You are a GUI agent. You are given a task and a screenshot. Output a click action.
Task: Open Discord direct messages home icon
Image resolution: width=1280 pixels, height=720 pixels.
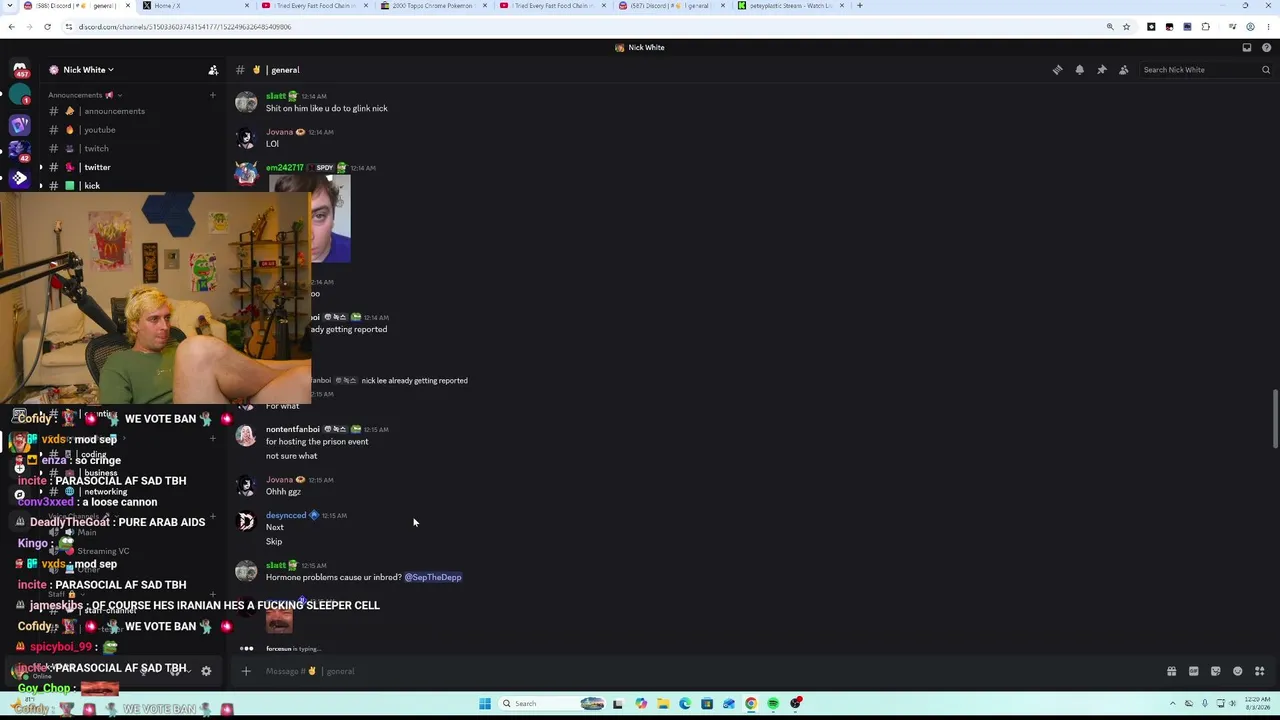point(19,70)
